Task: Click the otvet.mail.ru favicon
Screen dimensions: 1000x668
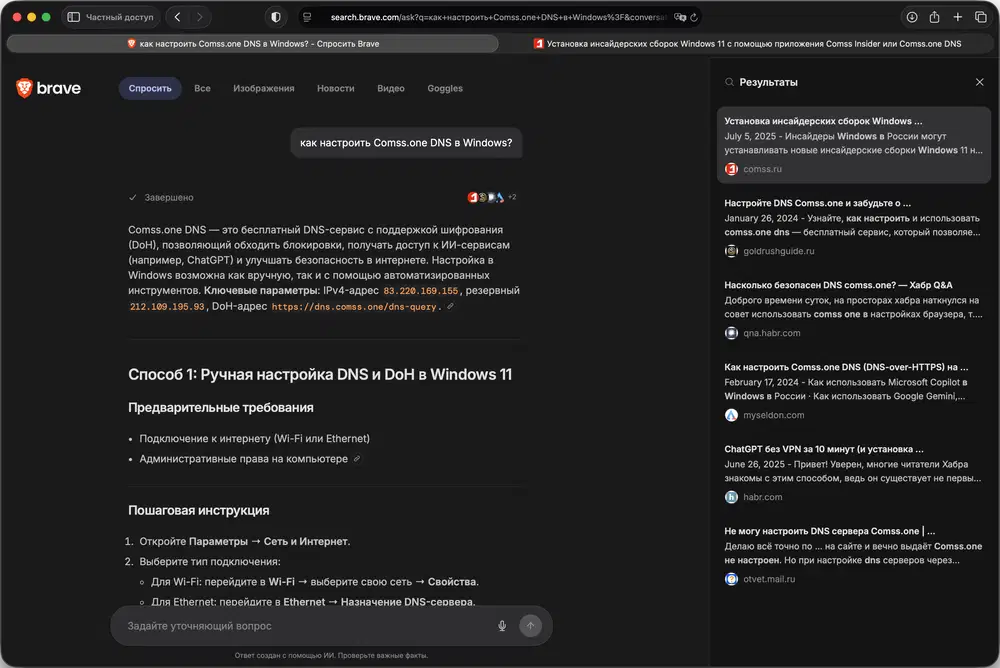Action: click(x=732, y=579)
